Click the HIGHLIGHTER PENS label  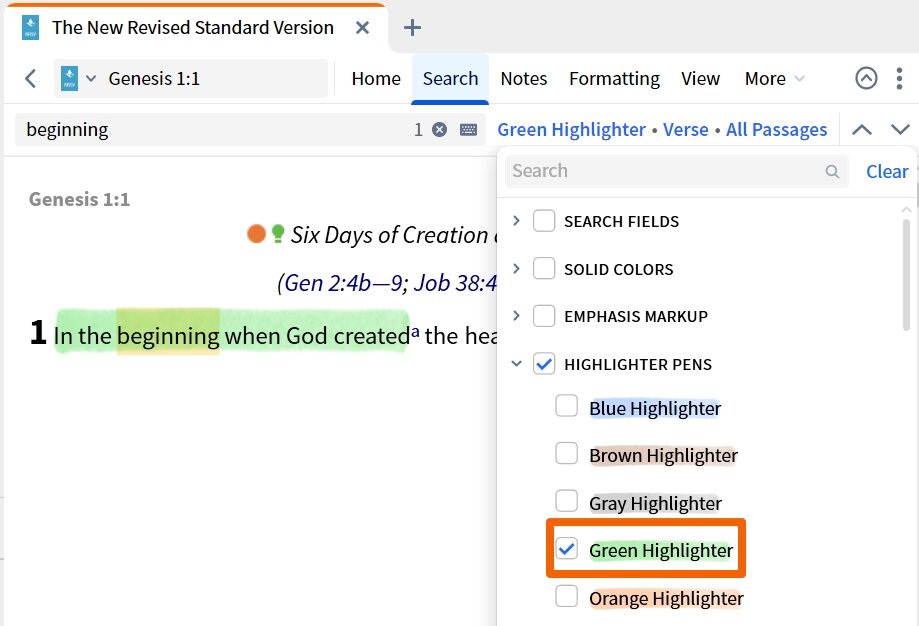[638, 365]
